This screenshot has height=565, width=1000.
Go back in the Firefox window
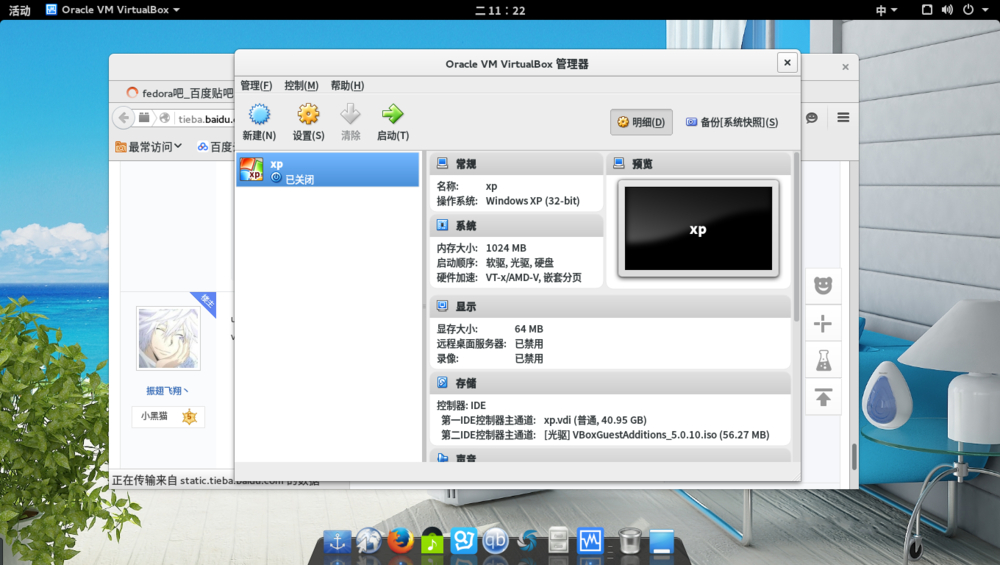click(x=124, y=118)
